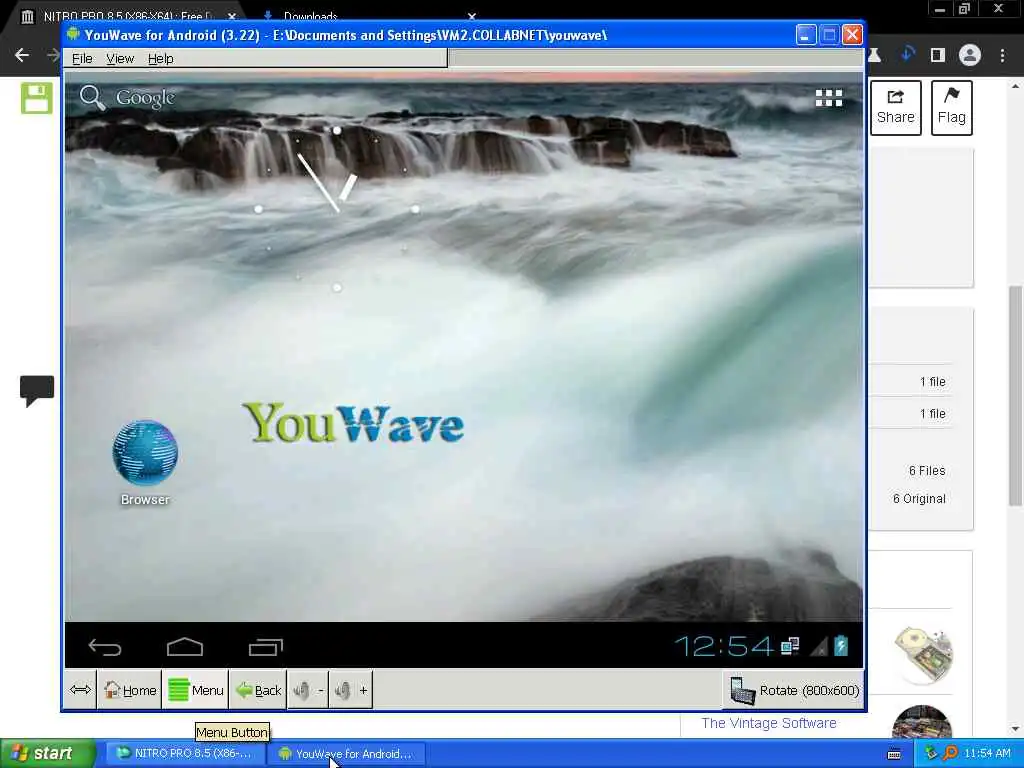This screenshot has height=768, width=1024.
Task: Click the Google text in search widget
Action: [145, 98]
